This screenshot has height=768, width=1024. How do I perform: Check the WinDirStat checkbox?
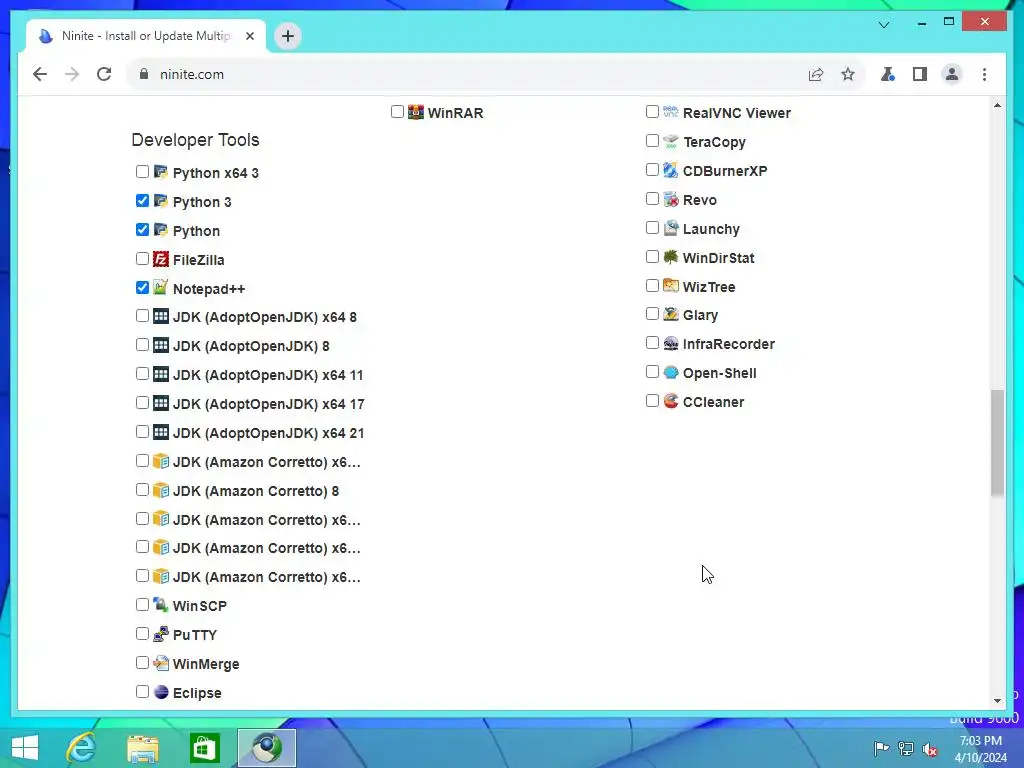click(652, 257)
